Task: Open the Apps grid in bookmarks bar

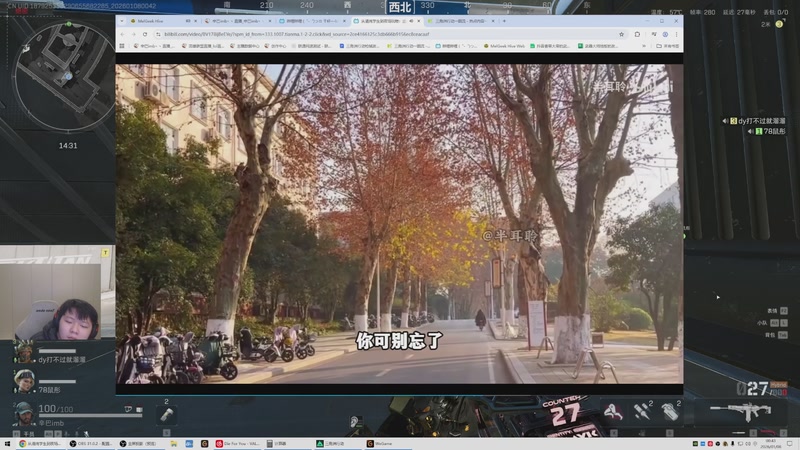Action: (122, 46)
